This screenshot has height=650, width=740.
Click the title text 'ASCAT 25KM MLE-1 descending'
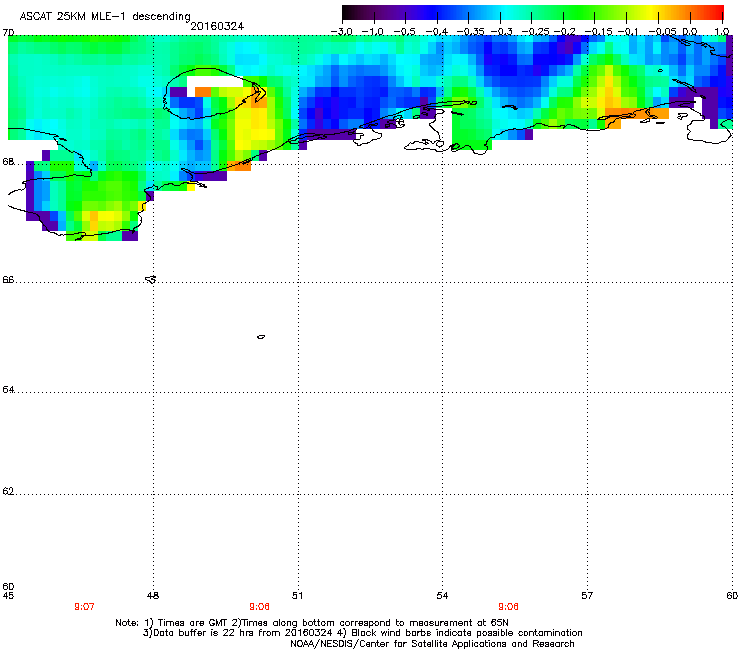click(x=105, y=16)
